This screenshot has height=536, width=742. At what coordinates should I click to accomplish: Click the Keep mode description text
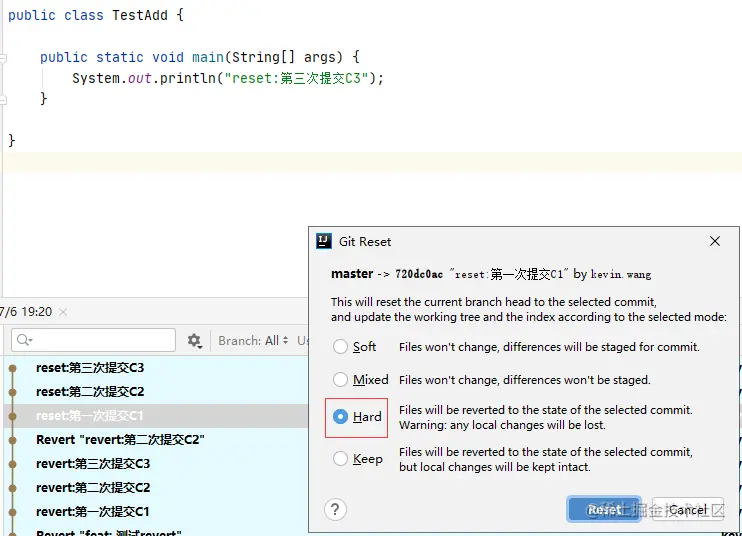(x=546, y=459)
